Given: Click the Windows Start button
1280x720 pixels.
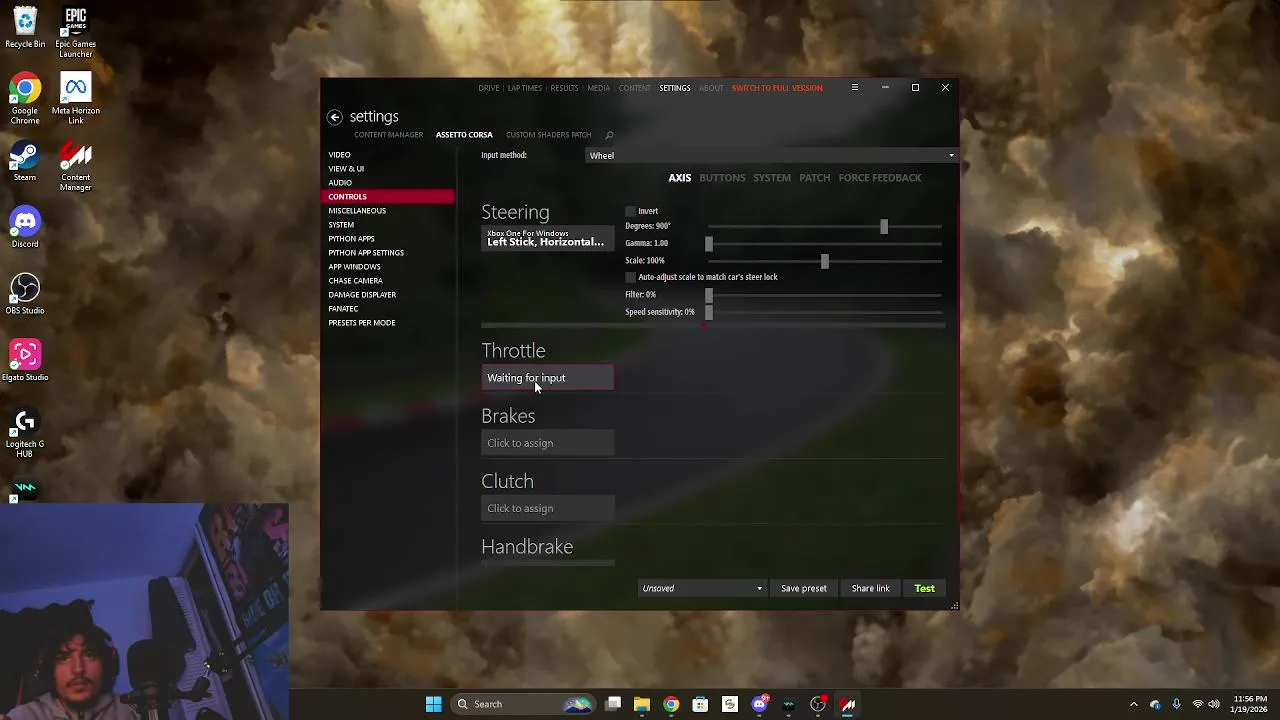Looking at the screenshot, I should pos(434,704).
